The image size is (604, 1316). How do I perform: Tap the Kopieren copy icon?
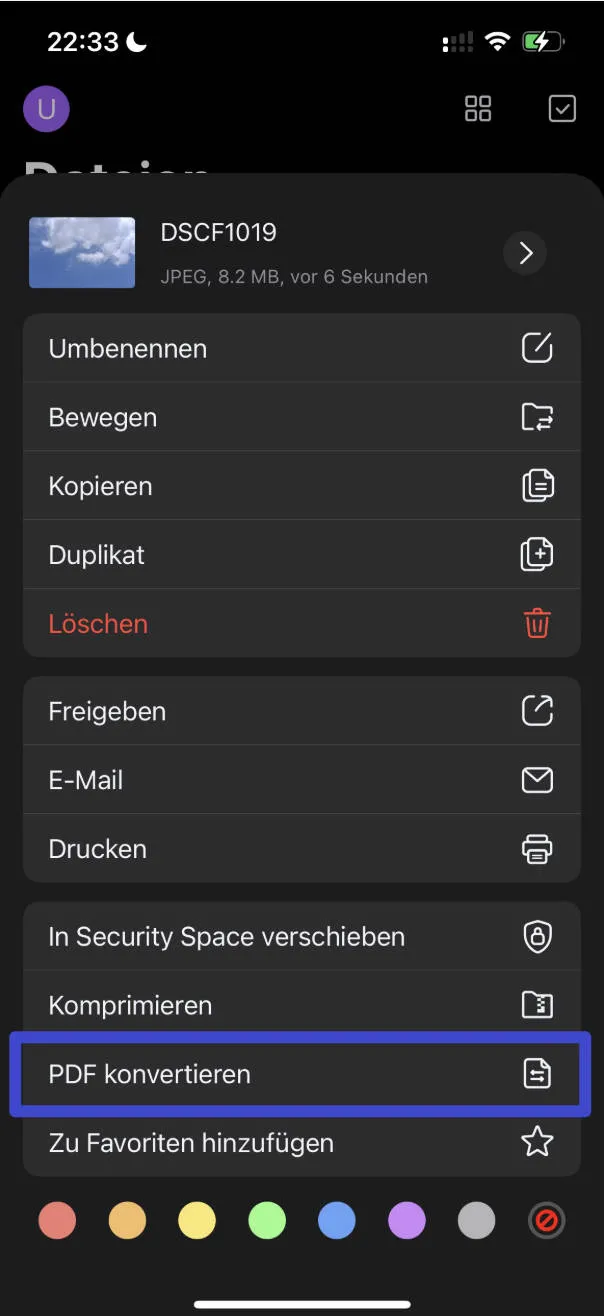pos(538,486)
